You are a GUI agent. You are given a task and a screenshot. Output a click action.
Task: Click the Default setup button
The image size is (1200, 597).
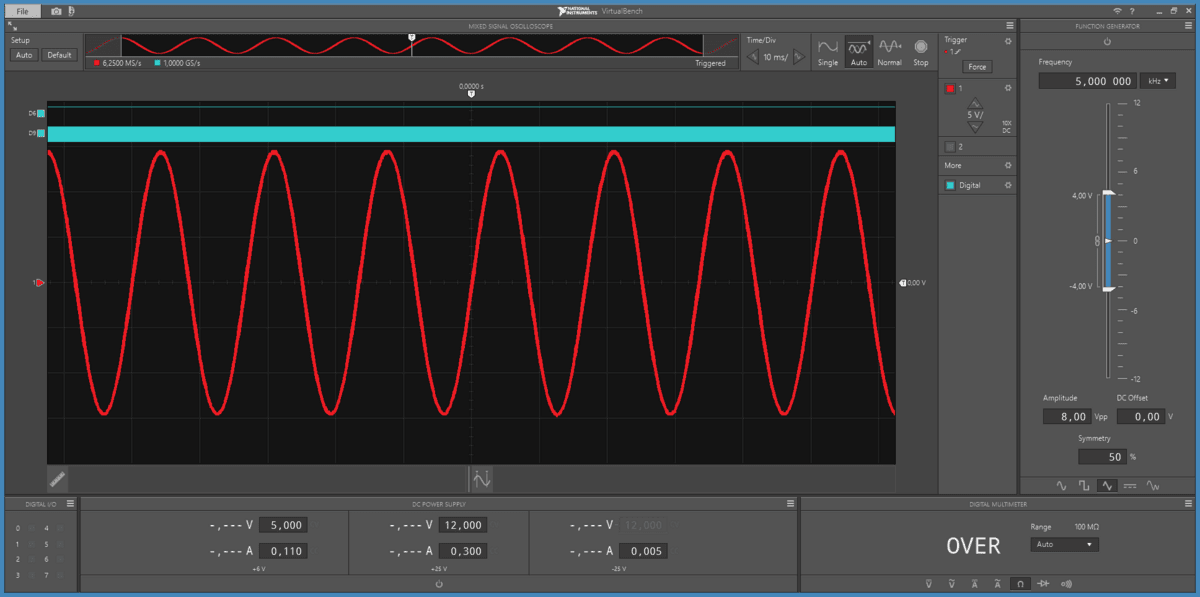(59, 55)
